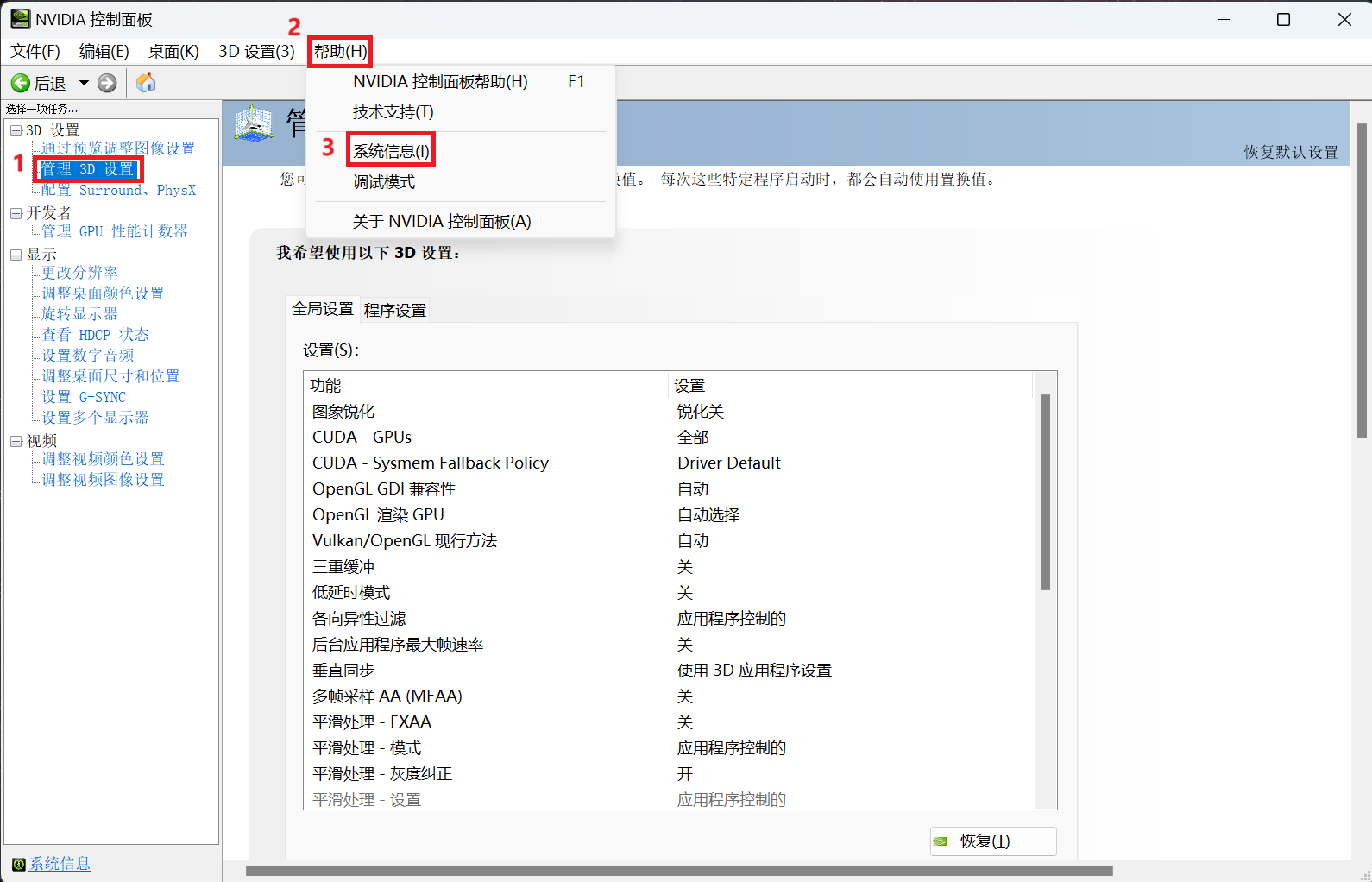The height and width of the screenshot is (882, 1372).
Task: Select the 低延时模式 row
Action: coord(669,593)
